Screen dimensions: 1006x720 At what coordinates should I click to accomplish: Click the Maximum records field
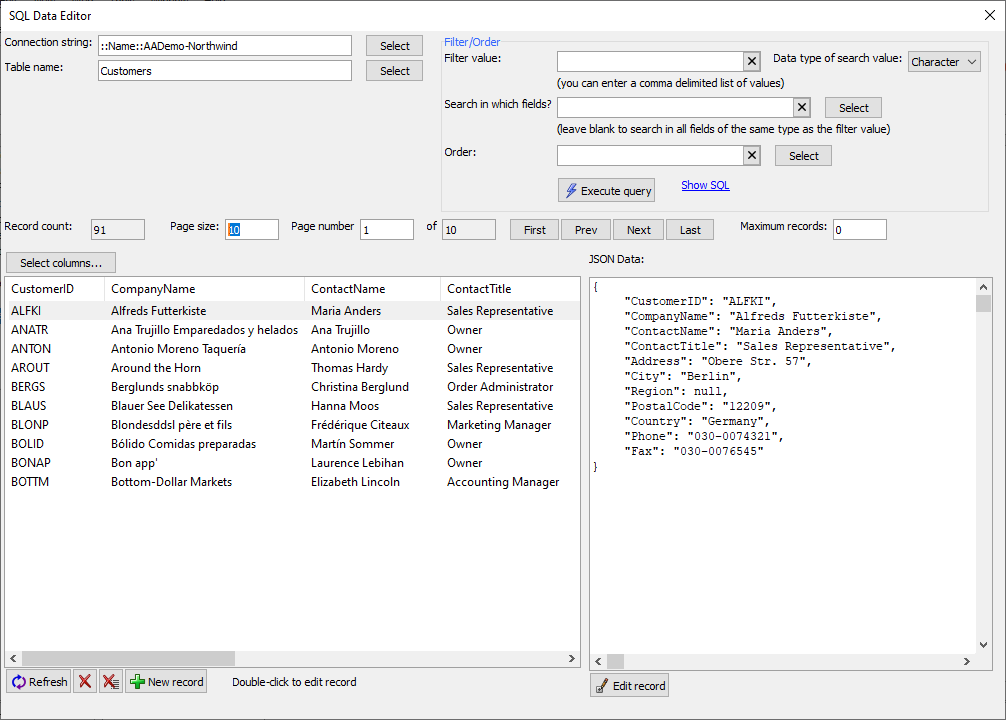(860, 230)
